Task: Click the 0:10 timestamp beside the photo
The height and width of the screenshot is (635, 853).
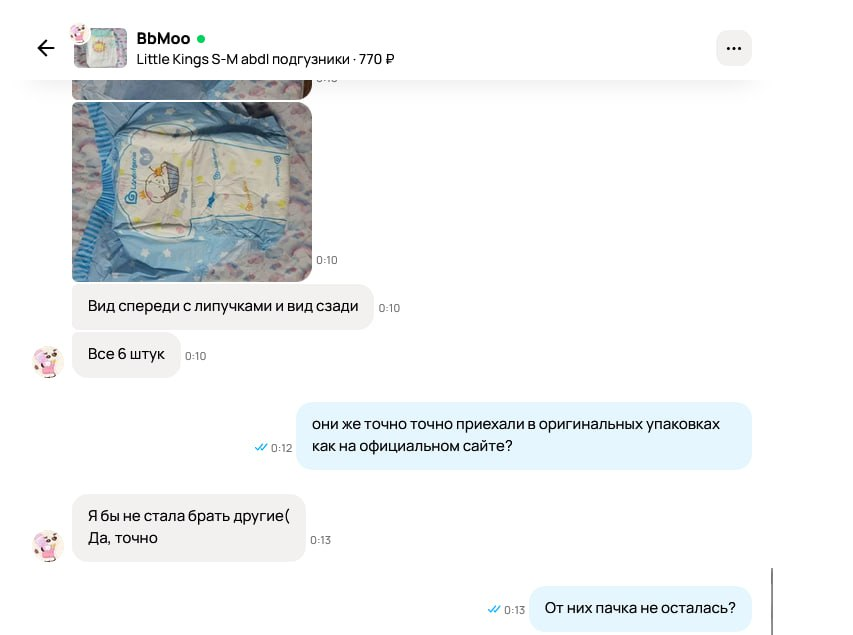Action: (327, 260)
